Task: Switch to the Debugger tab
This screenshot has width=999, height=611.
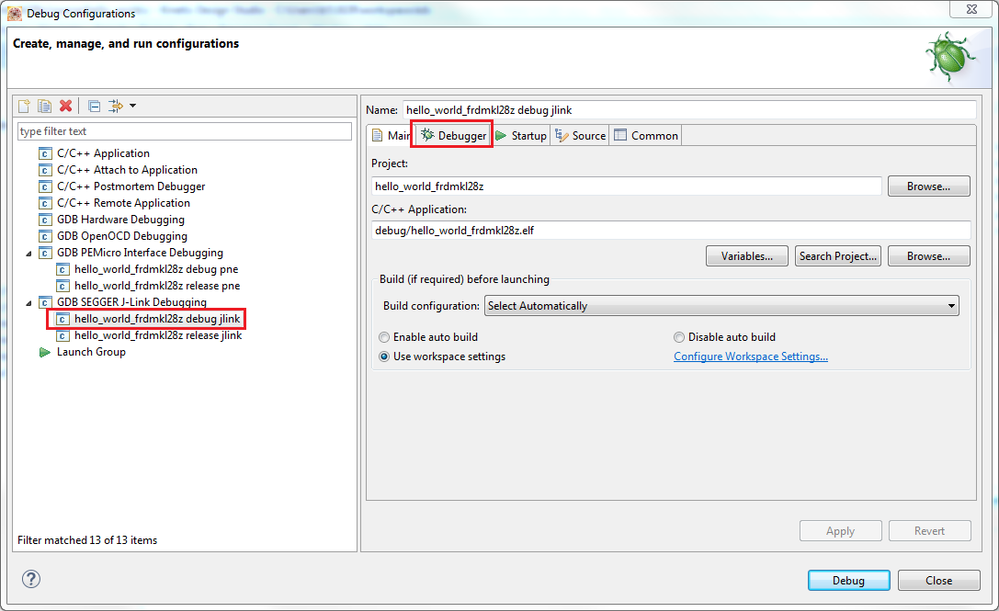Action: (x=453, y=136)
